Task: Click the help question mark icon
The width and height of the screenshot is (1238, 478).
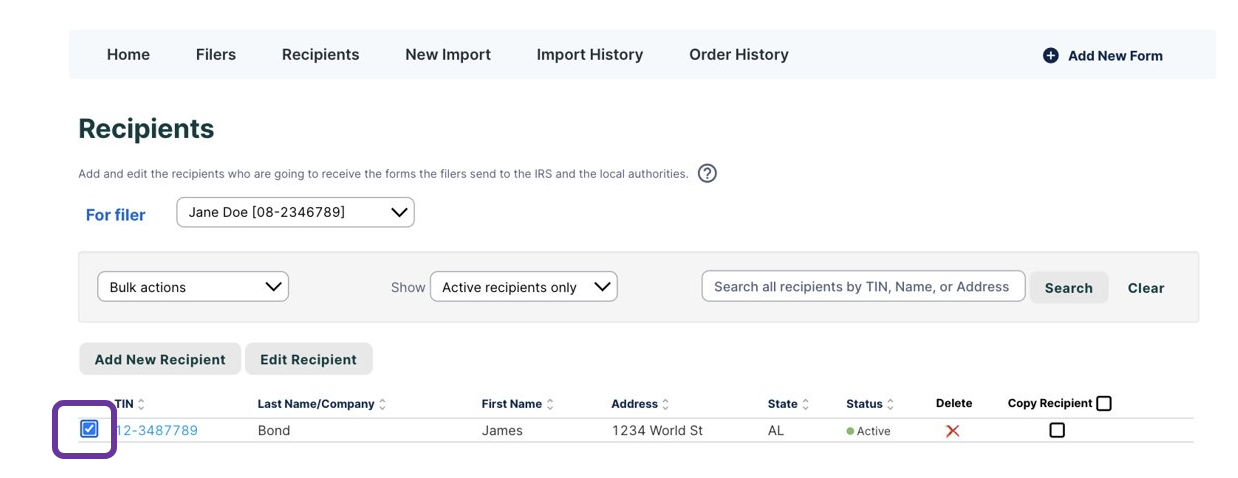Action: [707, 173]
